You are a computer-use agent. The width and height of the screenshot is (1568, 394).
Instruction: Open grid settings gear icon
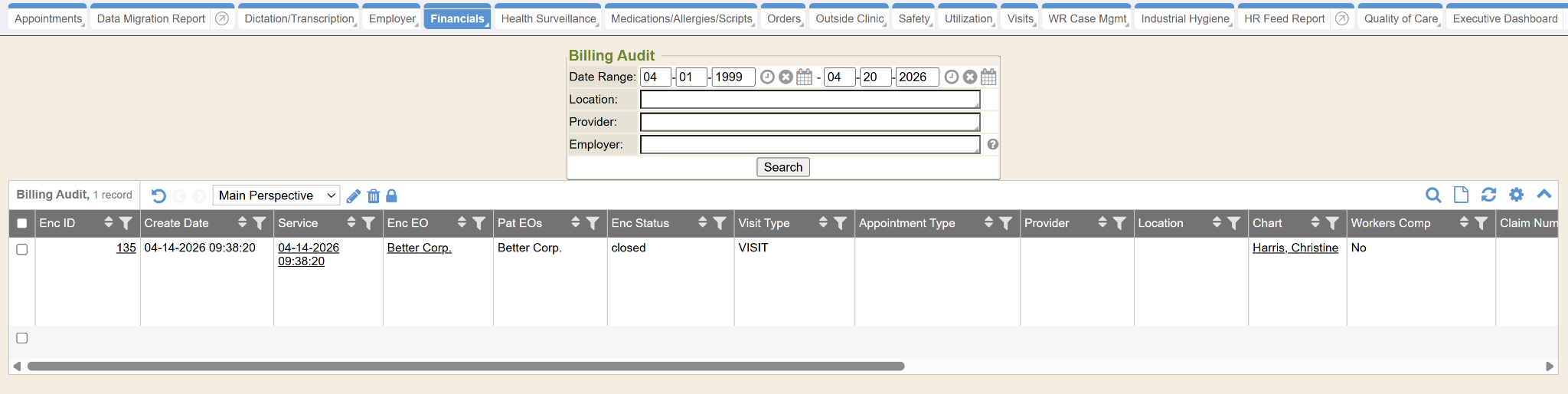click(x=1516, y=195)
